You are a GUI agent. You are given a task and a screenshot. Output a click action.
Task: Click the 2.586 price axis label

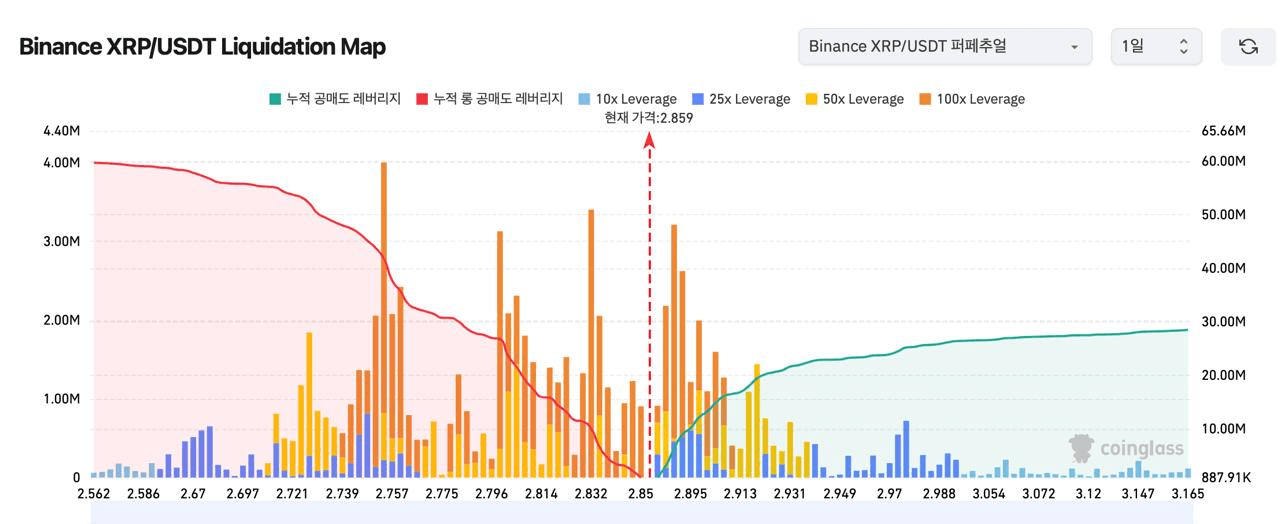click(143, 493)
